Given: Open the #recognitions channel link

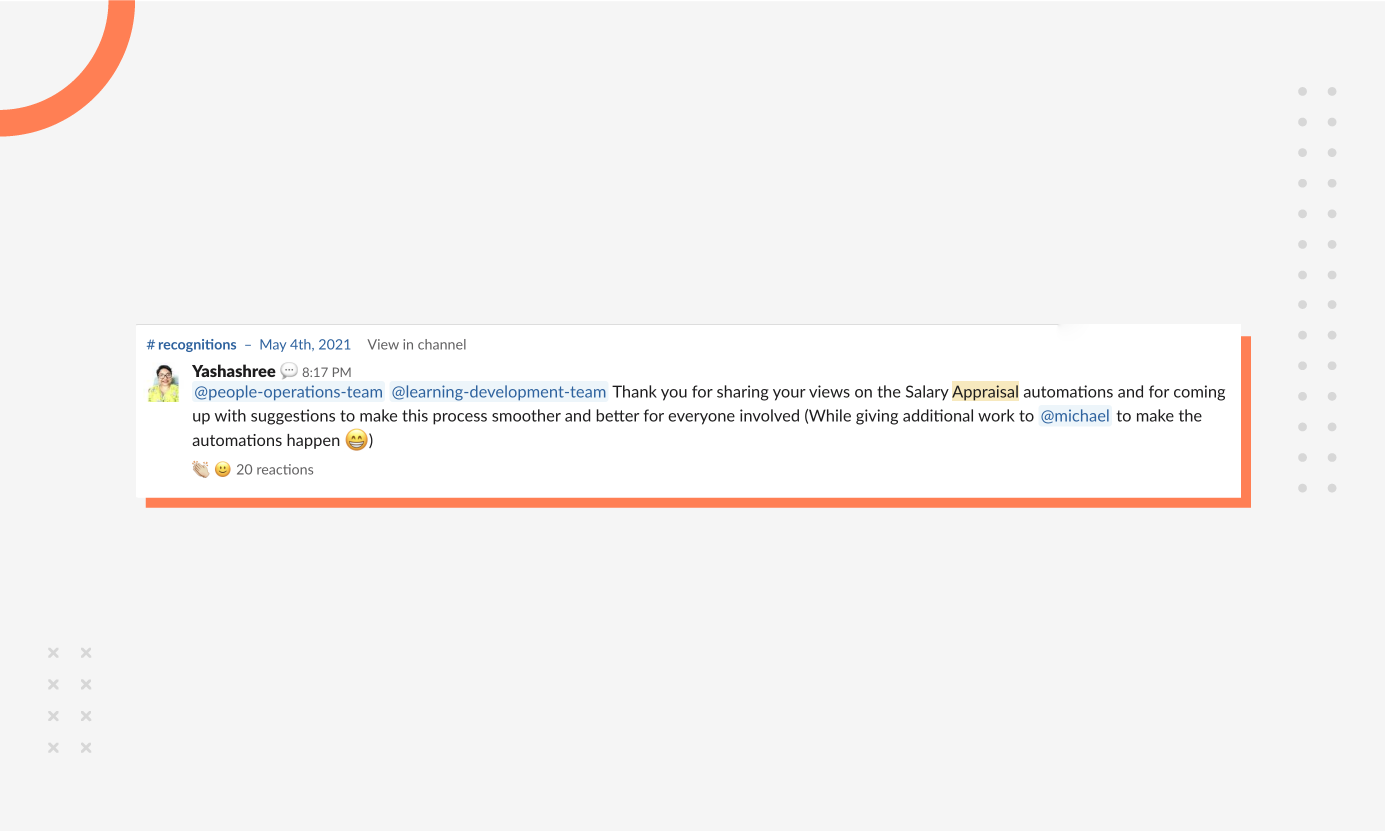Looking at the screenshot, I should (192, 344).
